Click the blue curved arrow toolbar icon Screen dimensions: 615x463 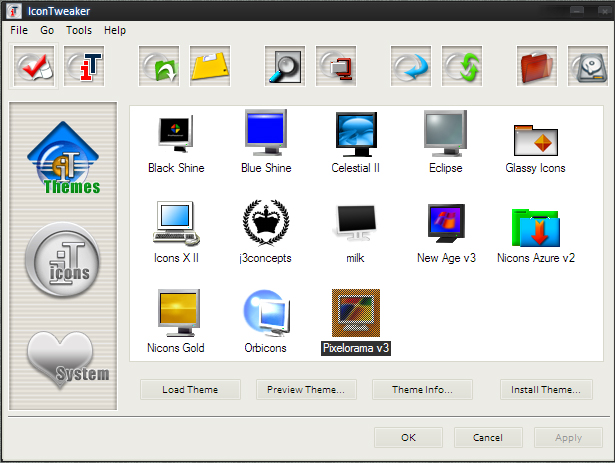[x=411, y=66]
